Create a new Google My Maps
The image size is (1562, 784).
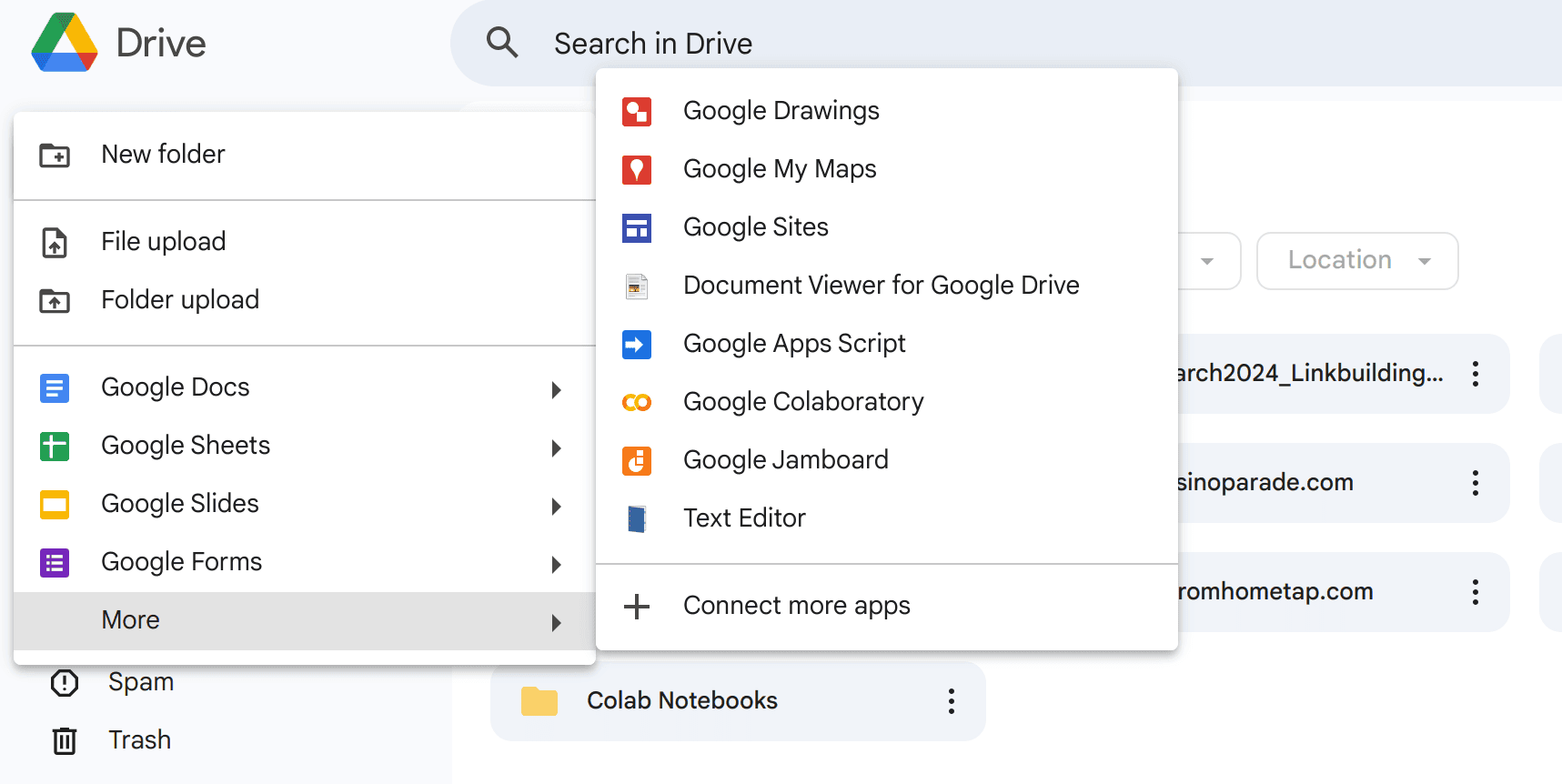[887, 170]
